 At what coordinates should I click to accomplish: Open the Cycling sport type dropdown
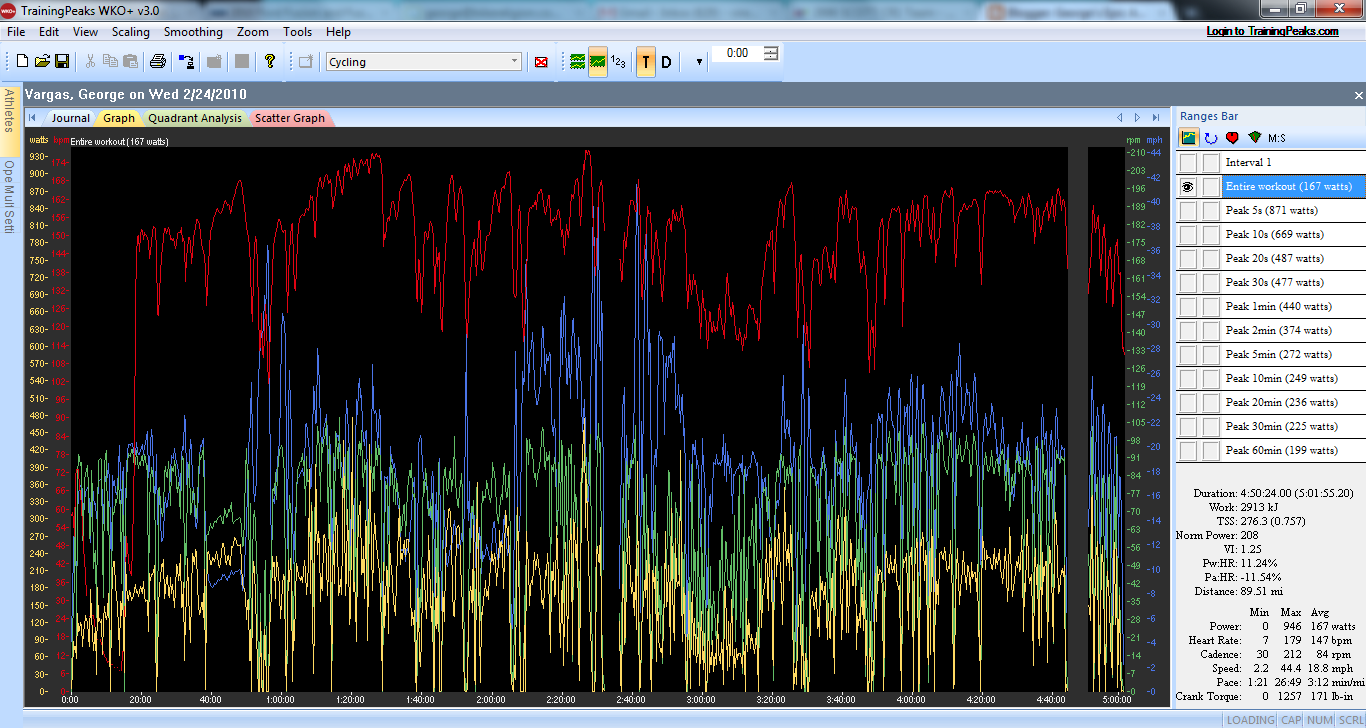coord(514,62)
